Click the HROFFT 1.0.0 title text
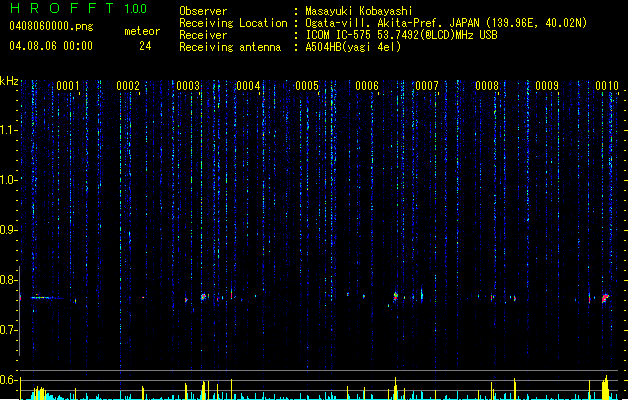629x400 pixels. point(79,8)
